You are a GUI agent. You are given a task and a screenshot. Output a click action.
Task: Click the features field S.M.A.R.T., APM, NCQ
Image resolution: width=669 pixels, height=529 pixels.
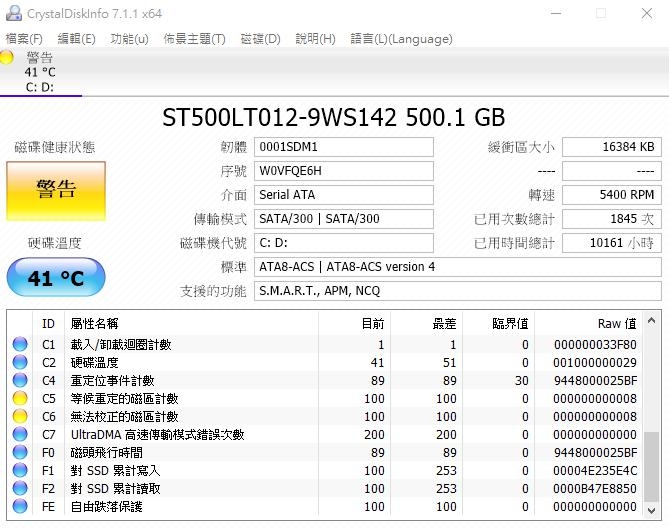[x=458, y=291]
